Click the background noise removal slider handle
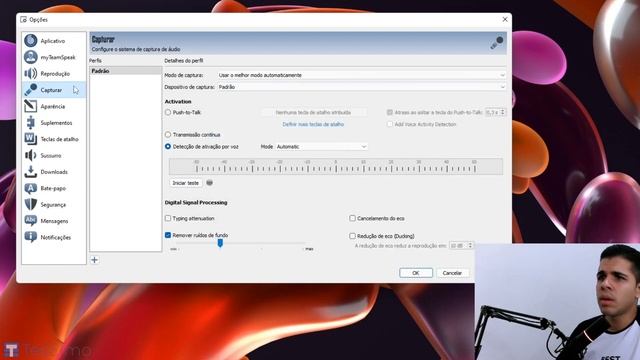Image resolution: width=640 pixels, height=360 pixels. coord(220,243)
